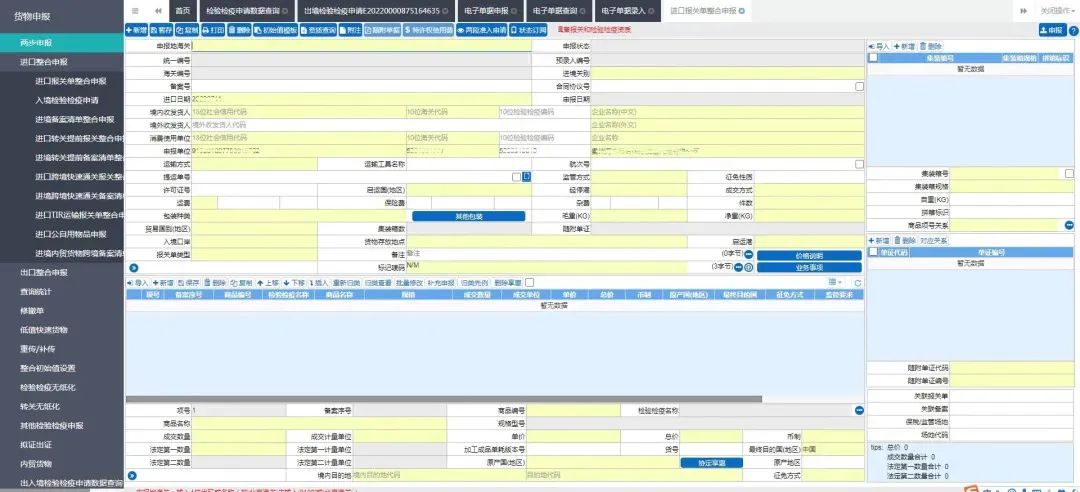
Task: Tick the select-all checkbox in 集装箱号 table header
Action: point(873,59)
